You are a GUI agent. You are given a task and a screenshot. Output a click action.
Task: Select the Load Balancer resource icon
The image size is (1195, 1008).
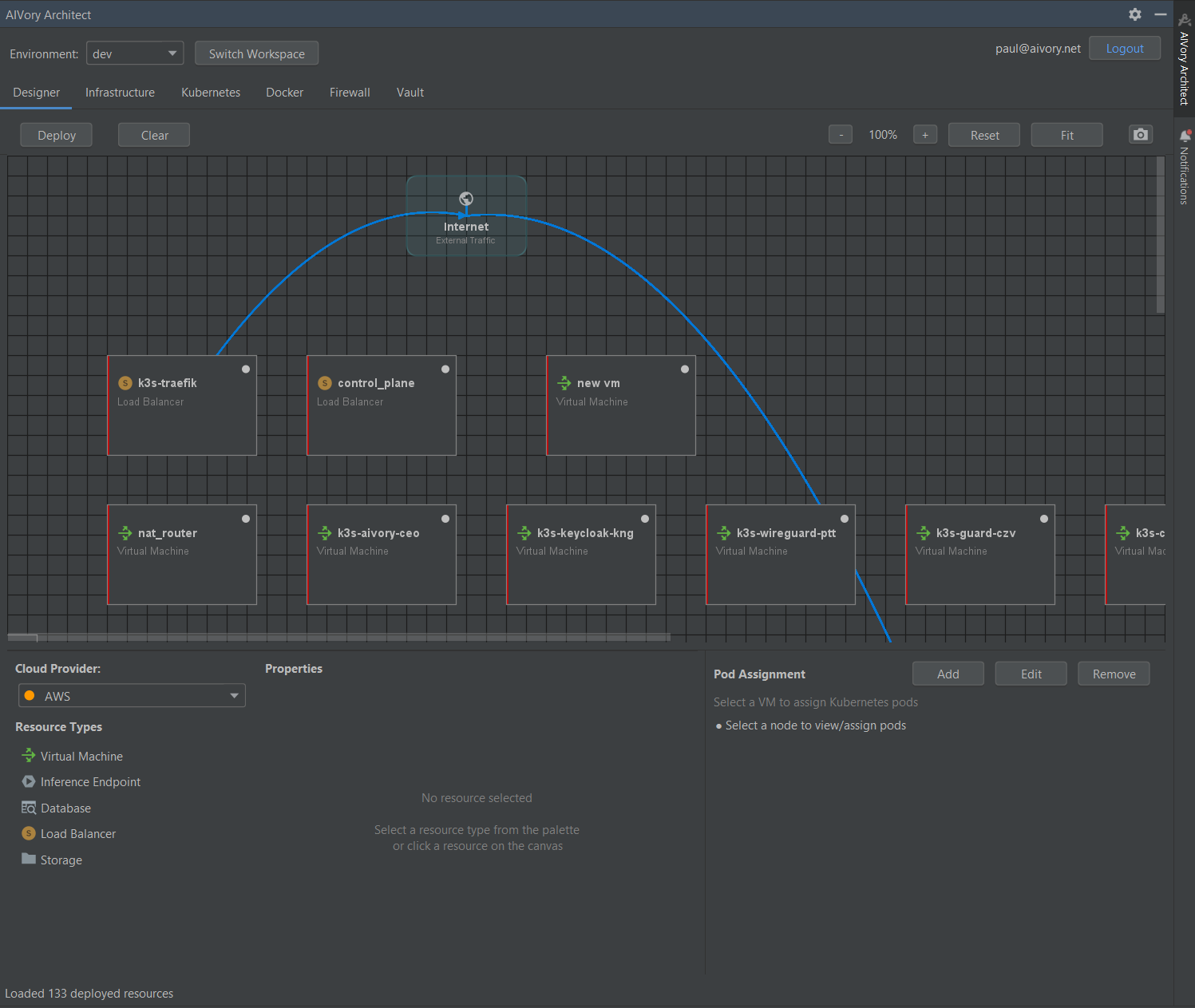pos(29,833)
